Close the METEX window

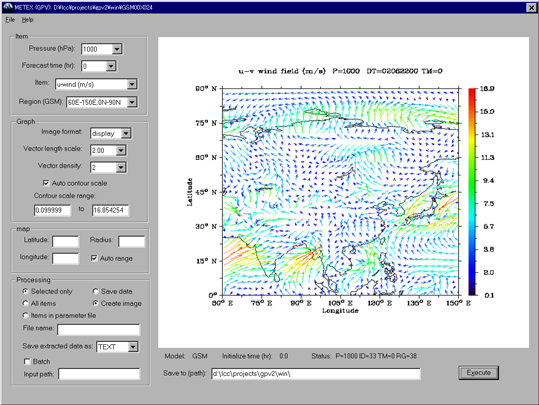click(531, 7)
